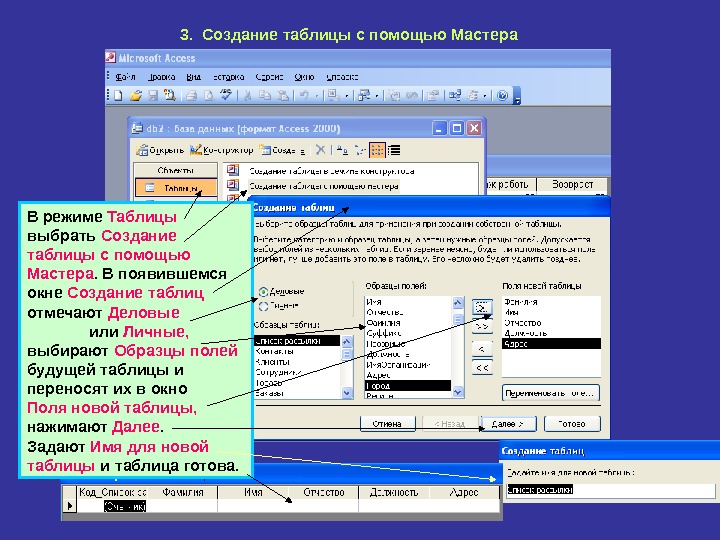Select the Личные radio button
This screenshot has height=540, width=720.
(x=264, y=306)
